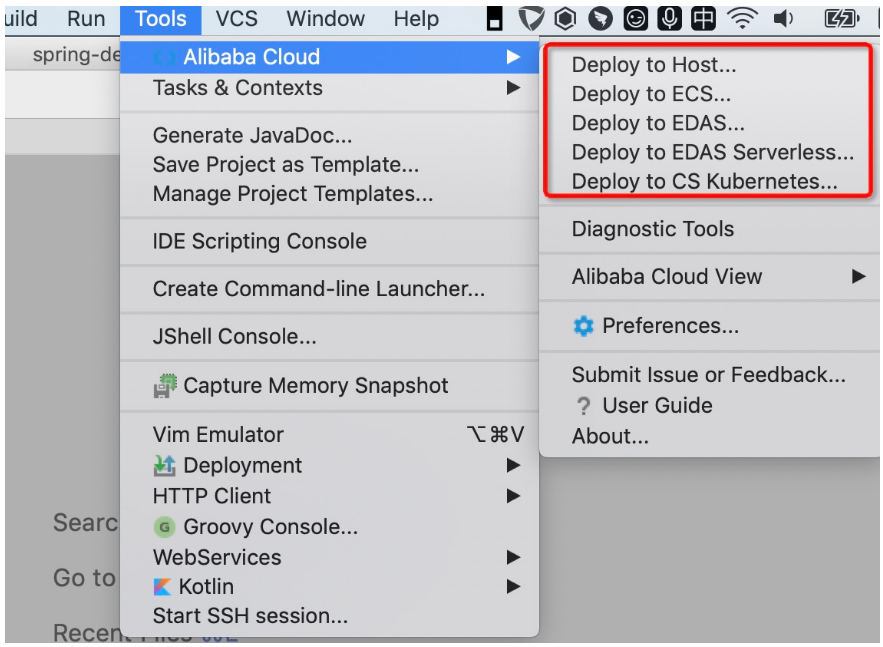Click the volume speaker icon

[x=783, y=18]
